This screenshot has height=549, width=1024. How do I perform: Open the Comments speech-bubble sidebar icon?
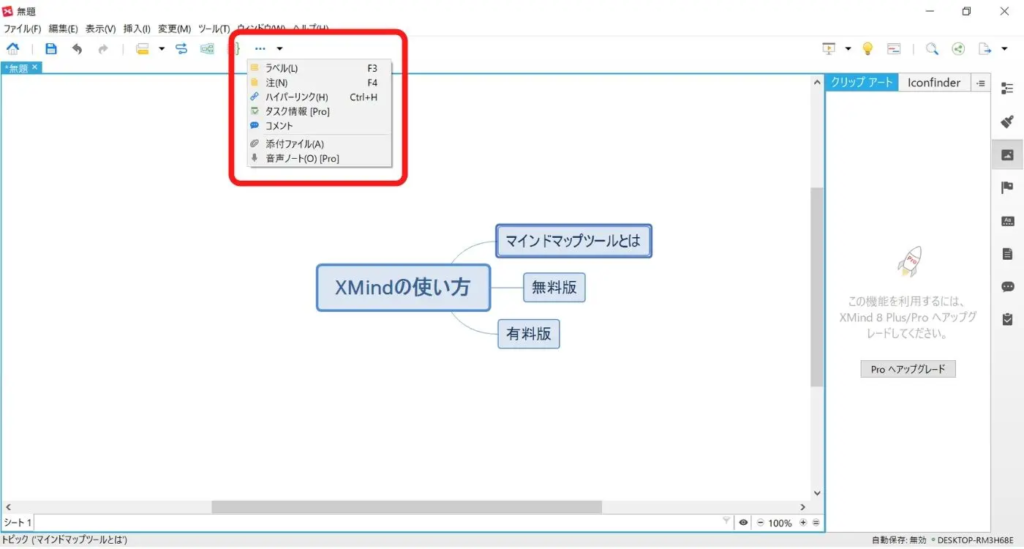point(1007,287)
